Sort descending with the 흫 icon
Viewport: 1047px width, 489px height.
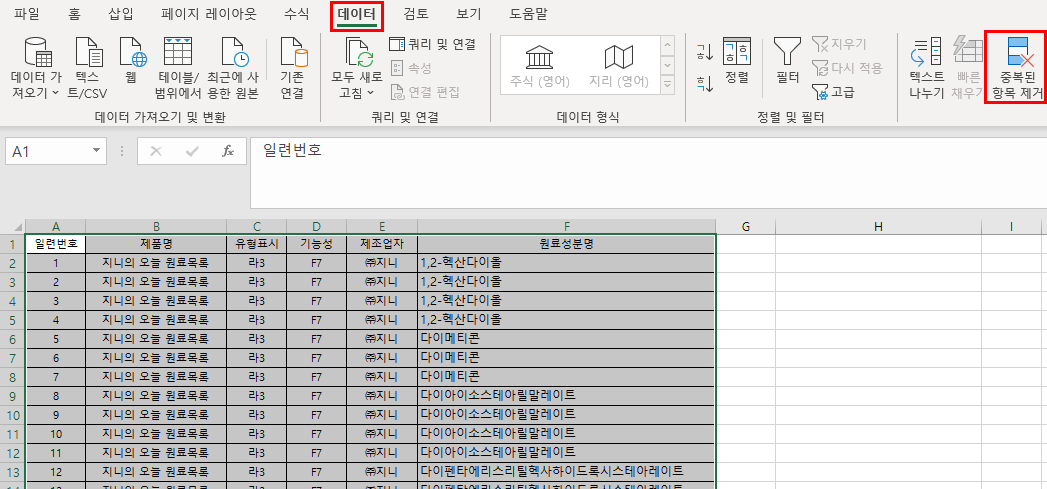pos(704,83)
